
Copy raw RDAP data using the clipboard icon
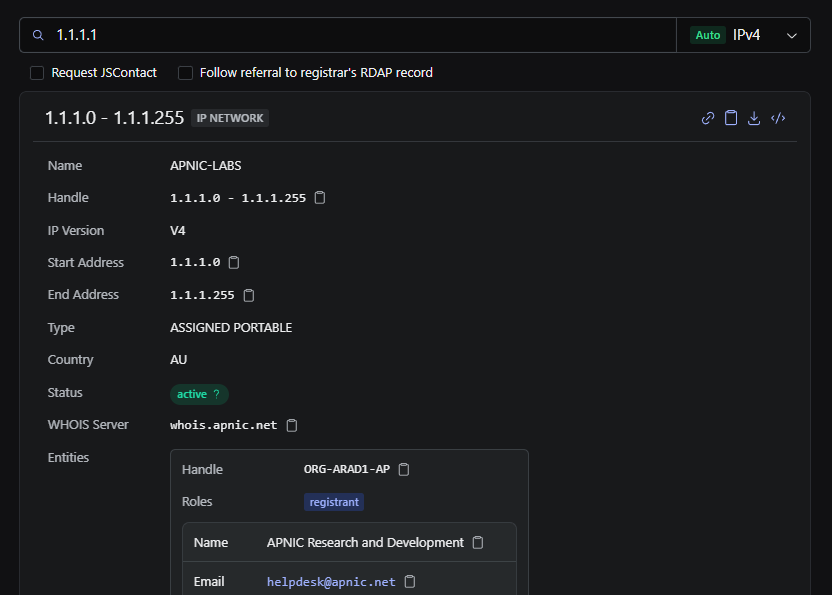click(x=731, y=117)
